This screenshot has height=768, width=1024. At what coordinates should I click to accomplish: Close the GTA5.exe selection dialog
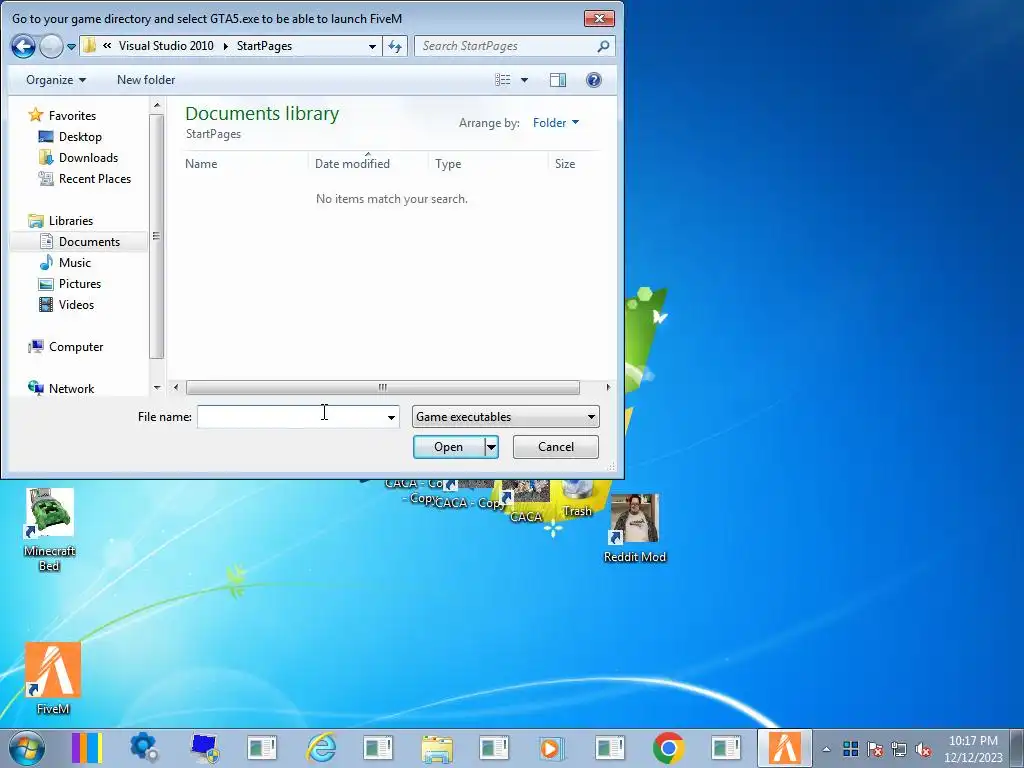pos(599,18)
